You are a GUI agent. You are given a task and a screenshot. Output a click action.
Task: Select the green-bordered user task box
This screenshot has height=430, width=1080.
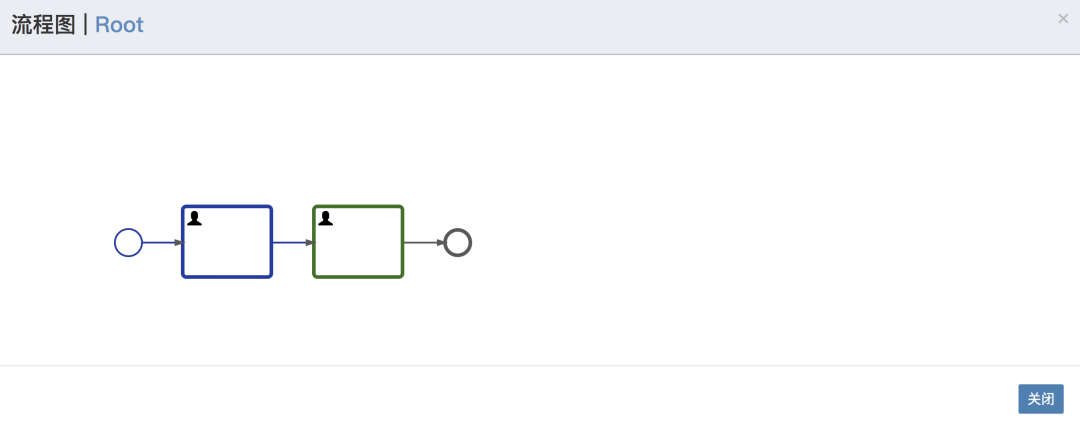click(x=358, y=242)
